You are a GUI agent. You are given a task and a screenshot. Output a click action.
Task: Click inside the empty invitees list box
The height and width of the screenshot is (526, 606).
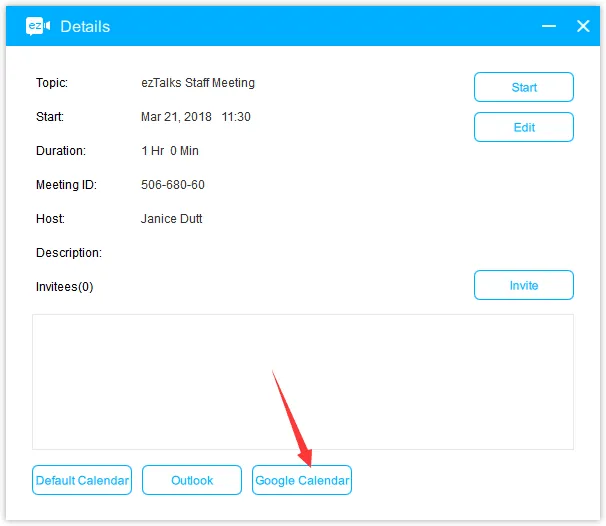click(303, 382)
